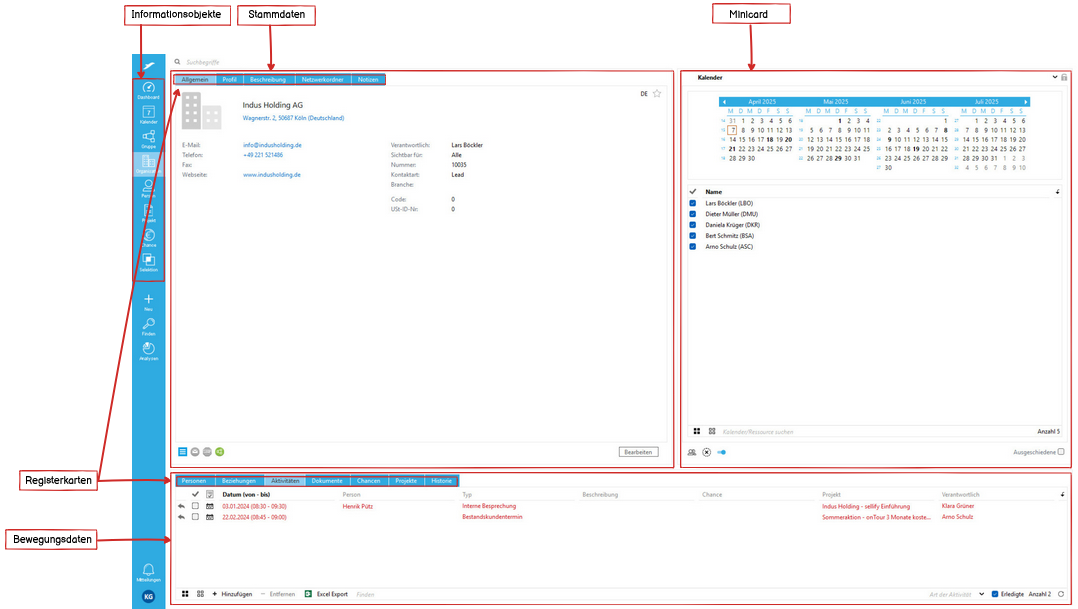1078x609 pixels.
Task: Mark Indus Holding AG as favorite star
Action: (x=657, y=94)
